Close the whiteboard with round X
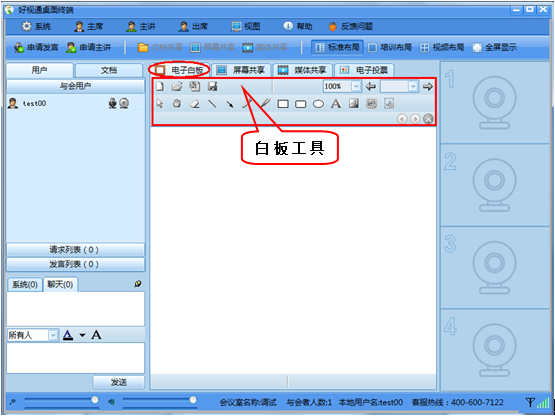The width and height of the screenshot is (555, 417). coord(428,119)
